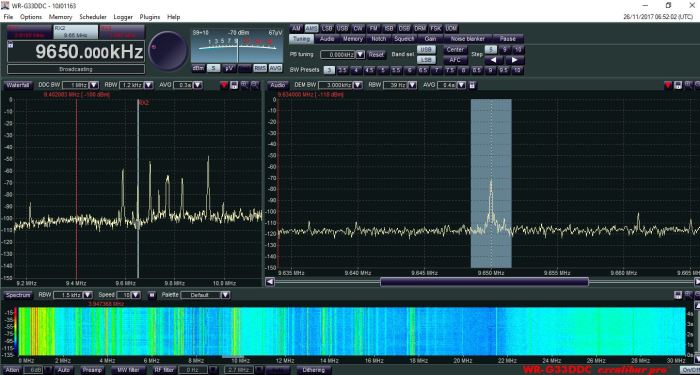Open the Scheduler menu

coord(93,17)
